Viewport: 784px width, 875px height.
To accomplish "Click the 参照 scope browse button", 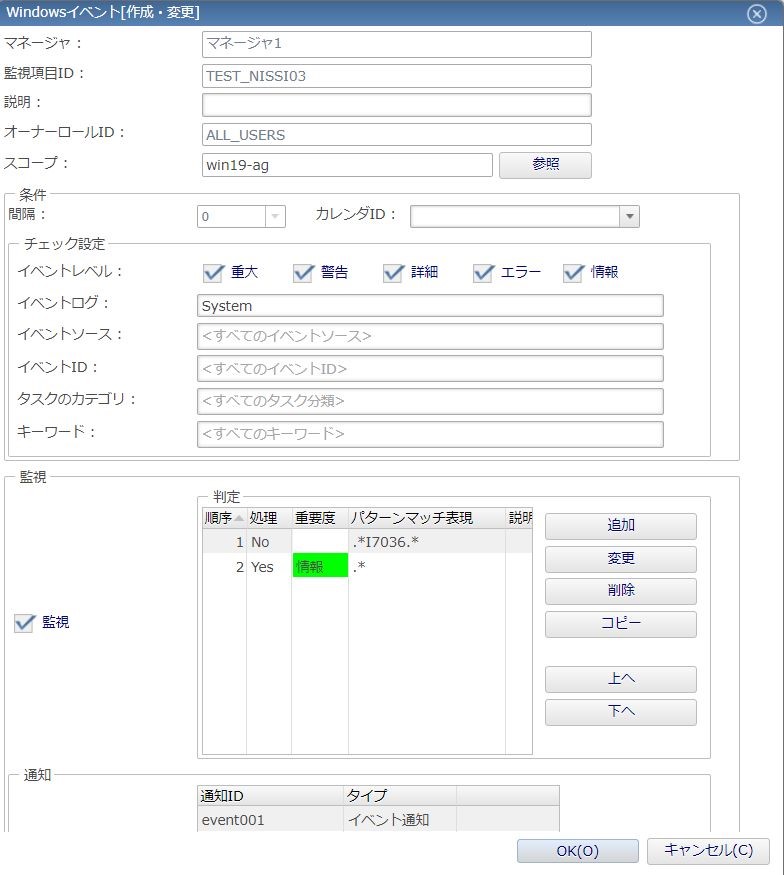I will click(545, 165).
